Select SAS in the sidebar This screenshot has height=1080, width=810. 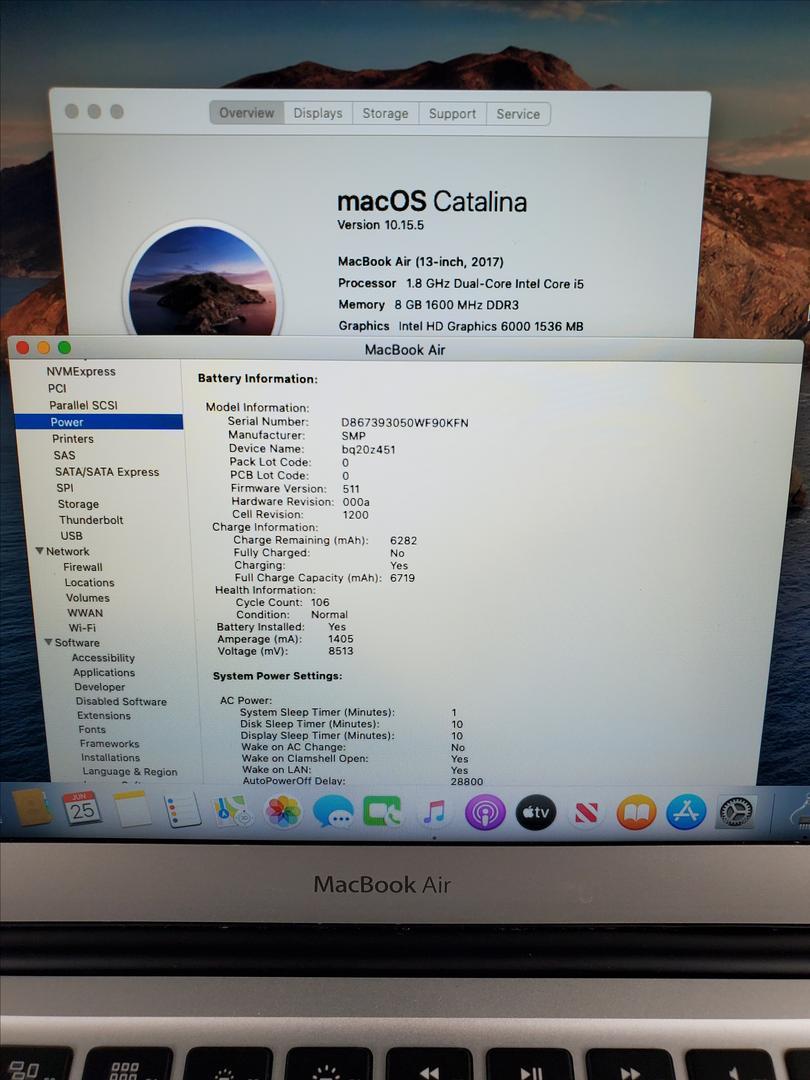click(64, 455)
